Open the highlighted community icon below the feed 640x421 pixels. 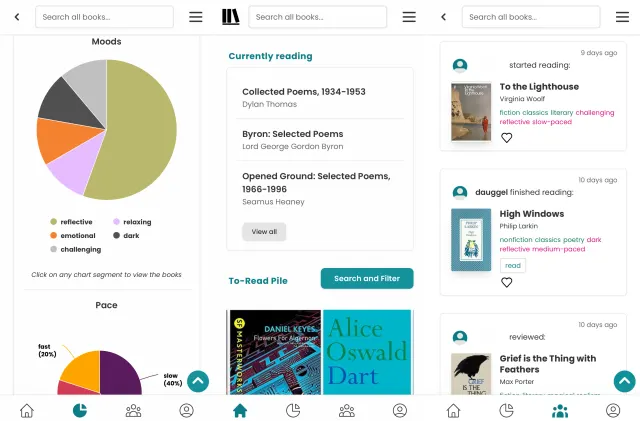click(x=560, y=410)
